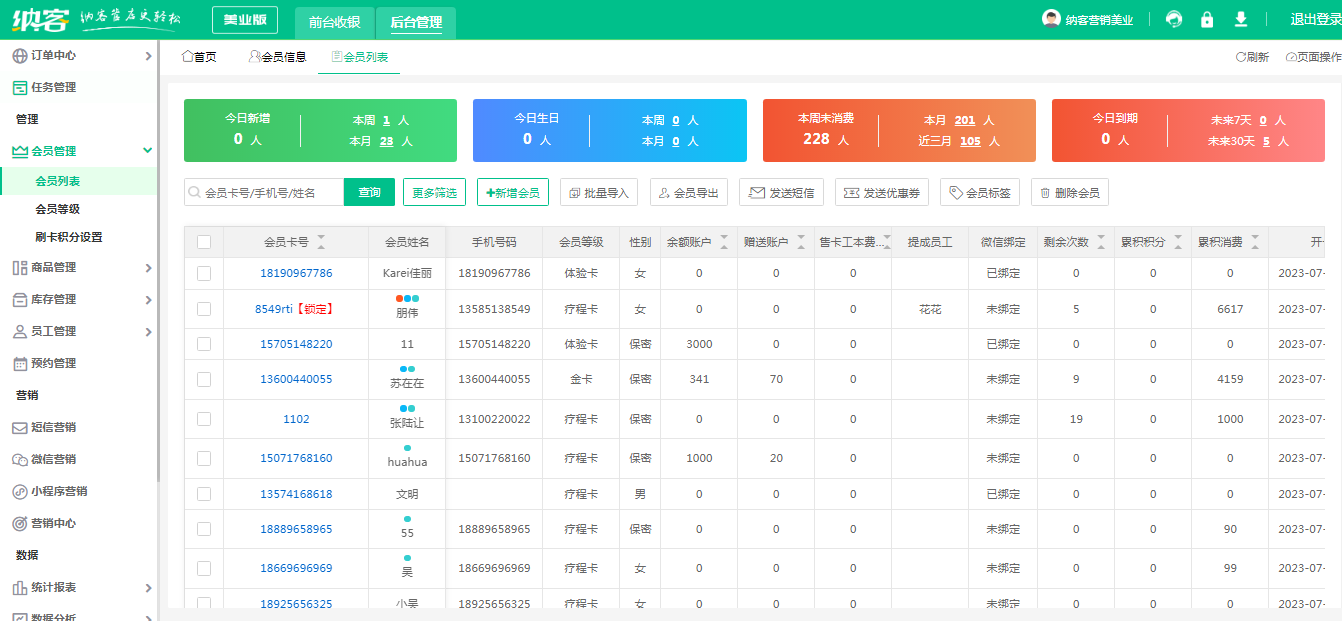Open member card 1102 link
Screen dimensions: 1342x621
[296, 419]
